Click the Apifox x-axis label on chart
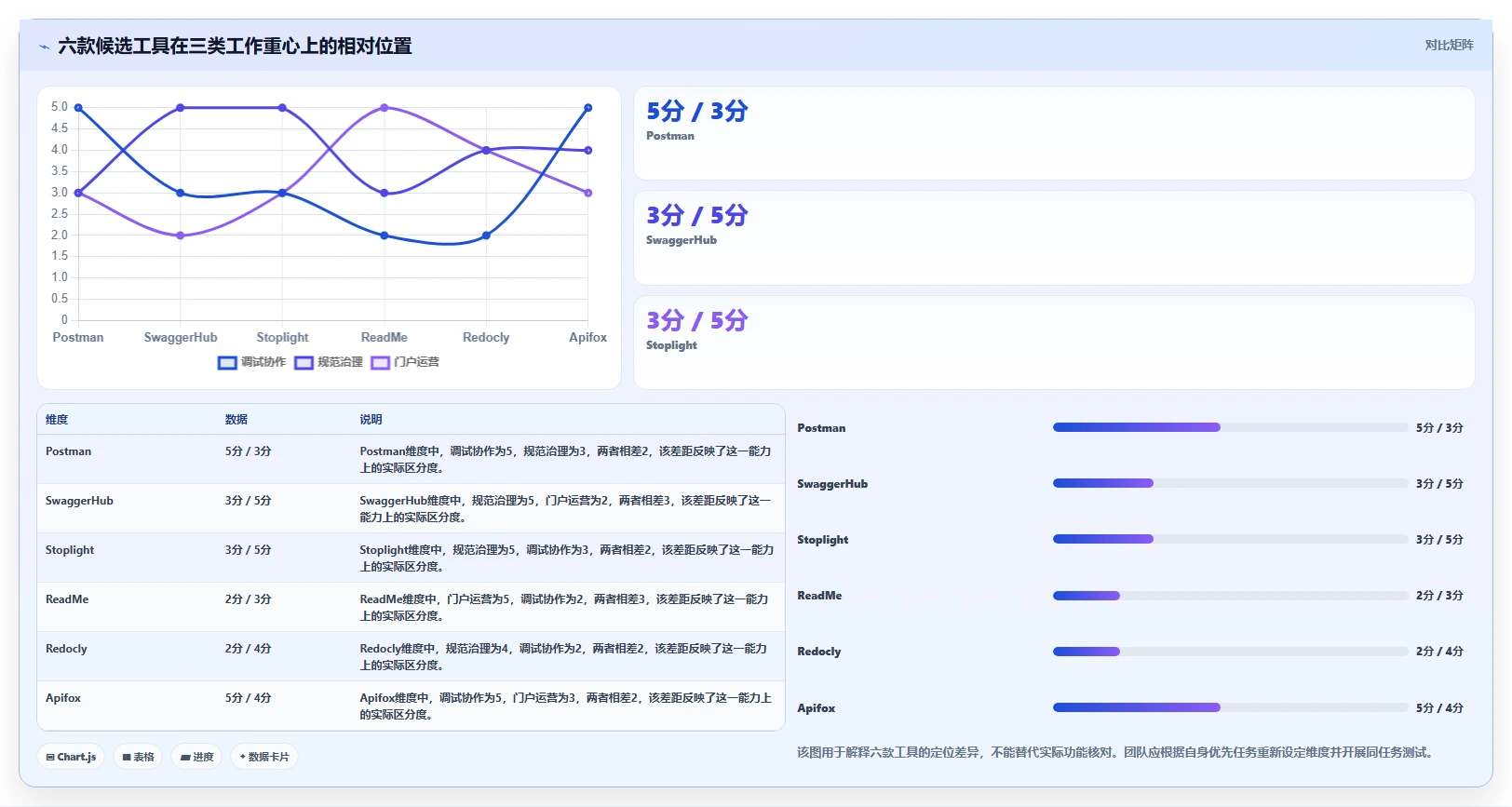Image resolution: width=1512 pixels, height=807 pixels. pyautogui.click(x=587, y=338)
